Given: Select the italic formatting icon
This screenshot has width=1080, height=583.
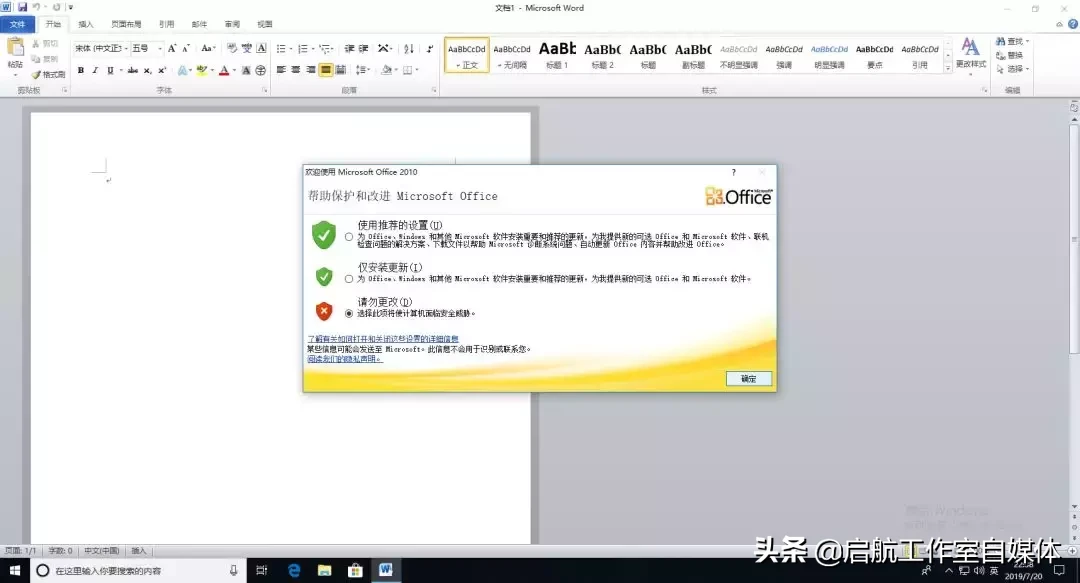Looking at the screenshot, I should [95, 70].
